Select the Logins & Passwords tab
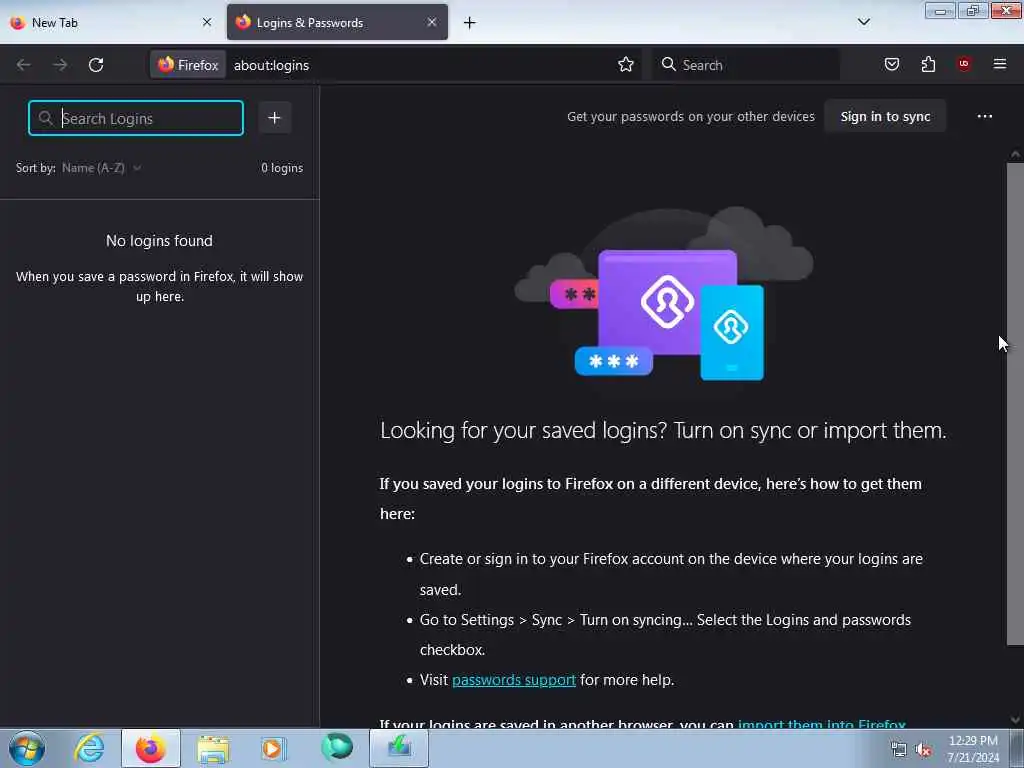 (x=337, y=22)
